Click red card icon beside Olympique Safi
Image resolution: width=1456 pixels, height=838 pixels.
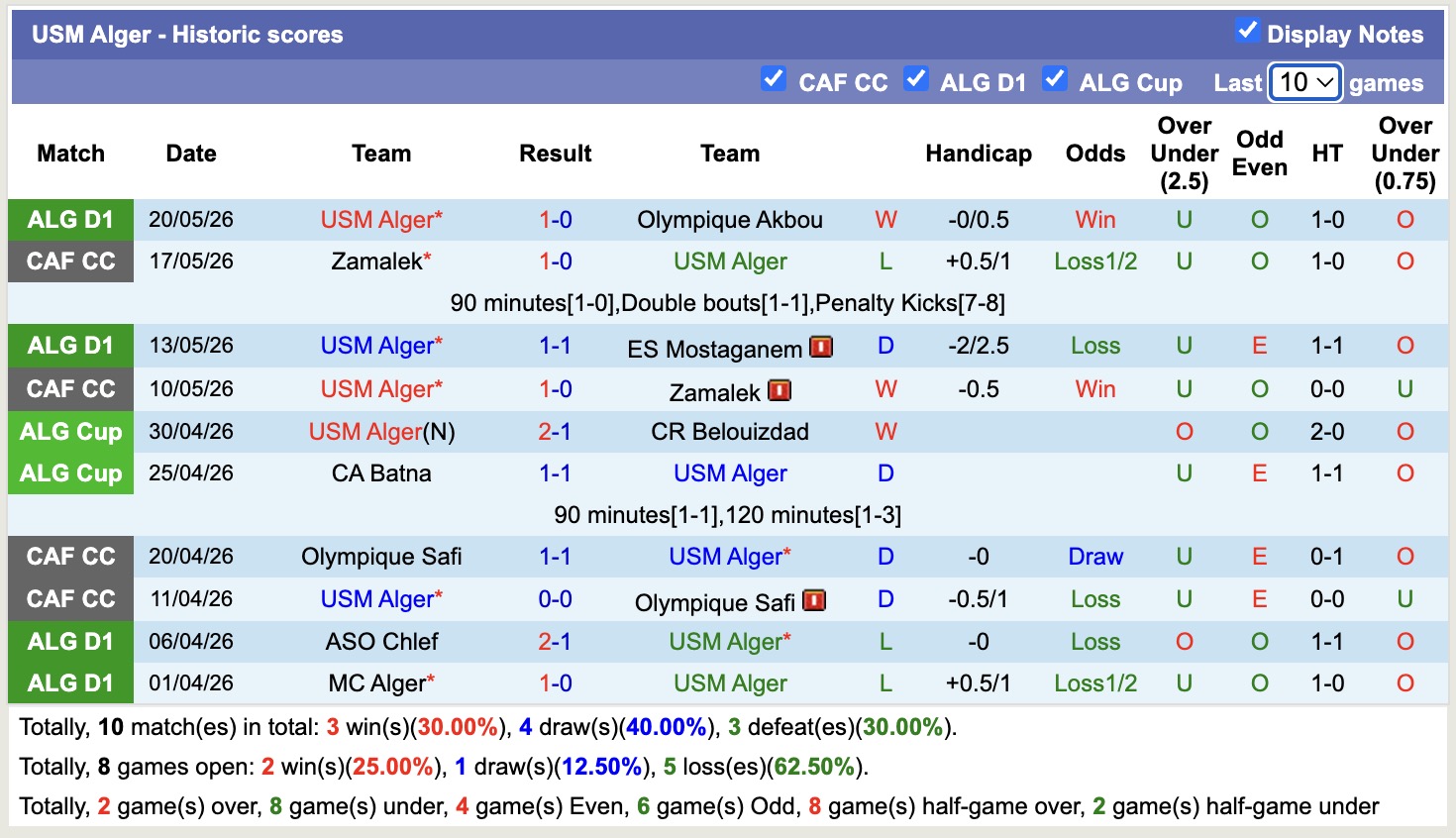[x=814, y=600]
